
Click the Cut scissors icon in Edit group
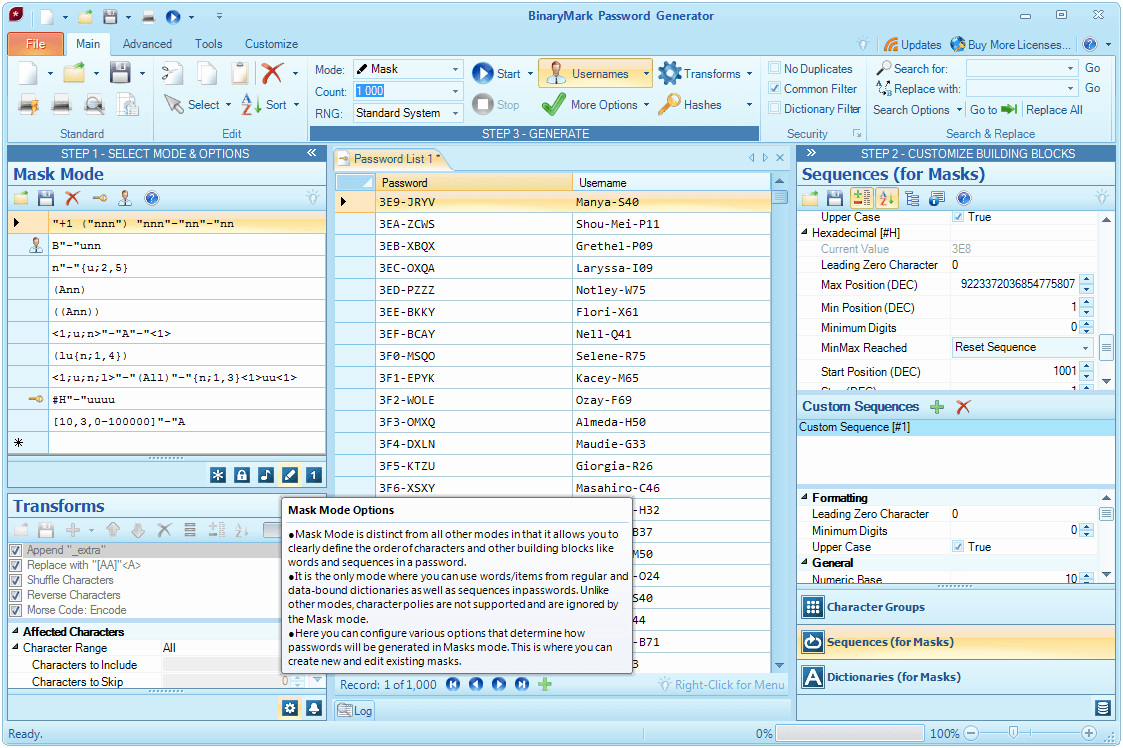click(x=173, y=74)
